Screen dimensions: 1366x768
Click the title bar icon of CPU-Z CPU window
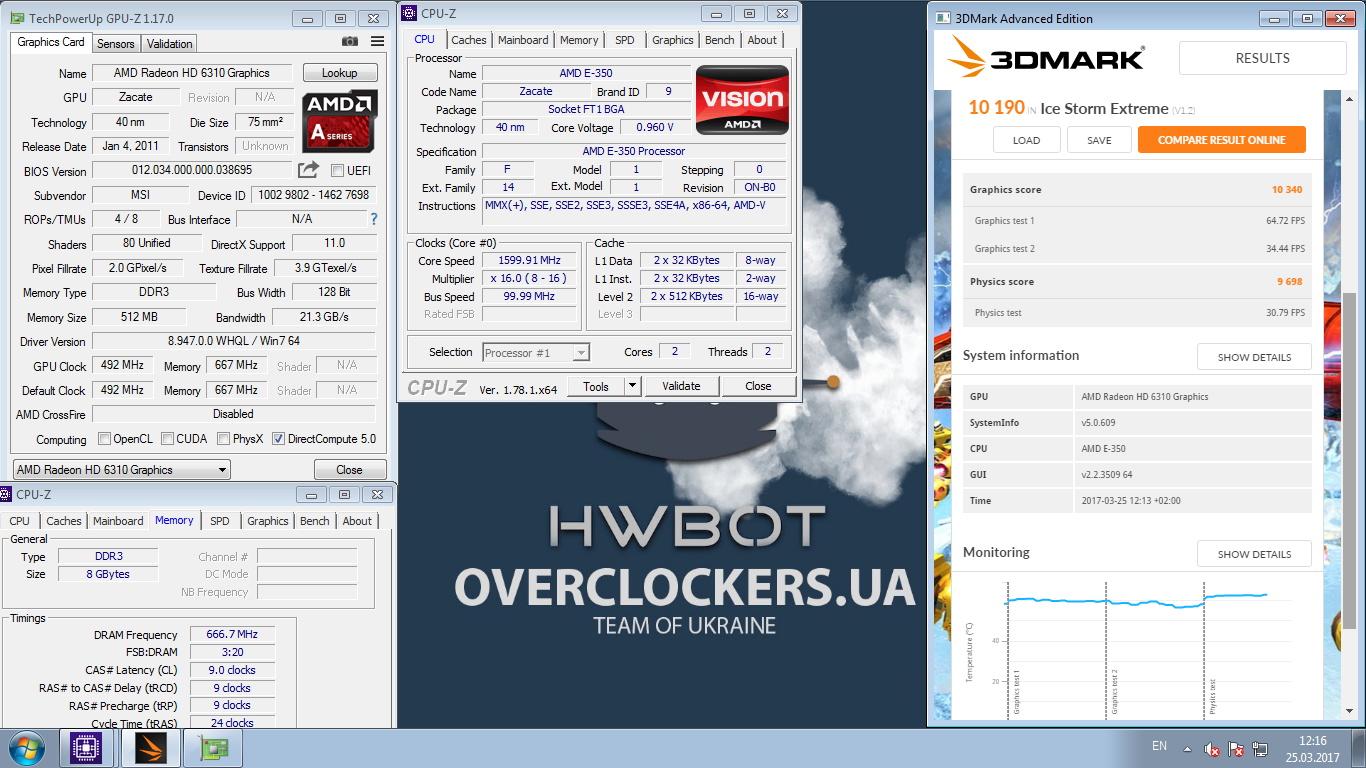[410, 13]
